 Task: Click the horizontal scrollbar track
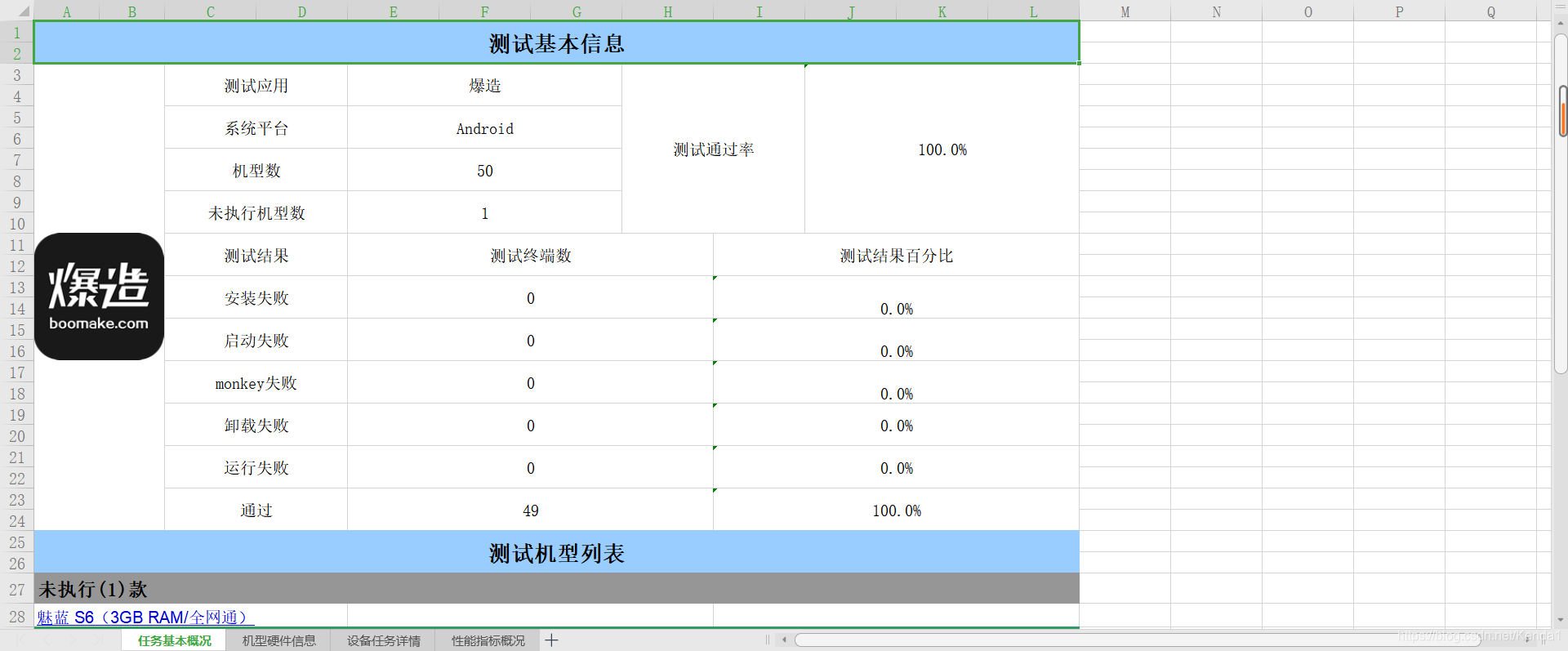click(1138, 640)
